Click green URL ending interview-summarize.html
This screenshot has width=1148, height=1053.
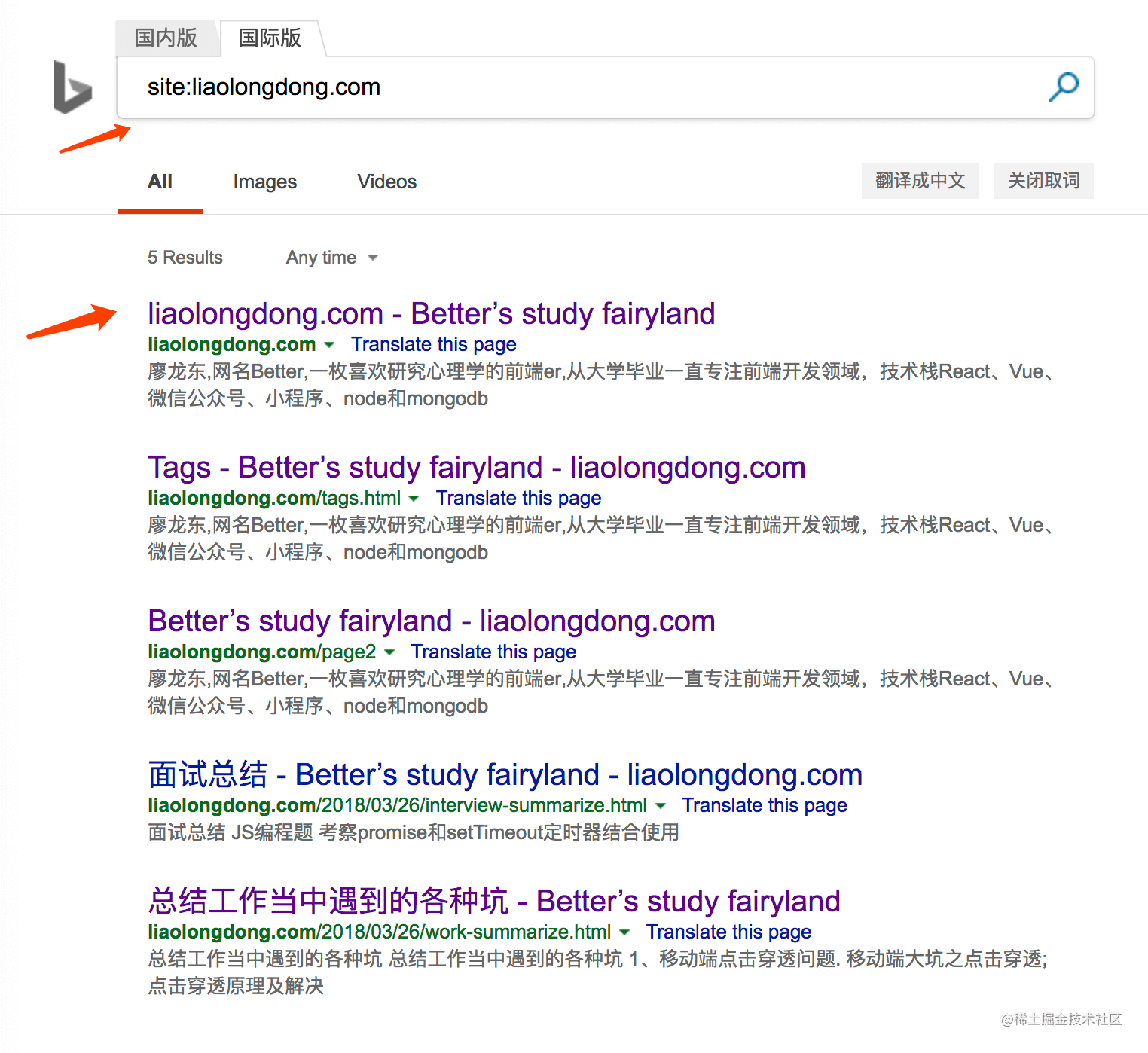397,805
